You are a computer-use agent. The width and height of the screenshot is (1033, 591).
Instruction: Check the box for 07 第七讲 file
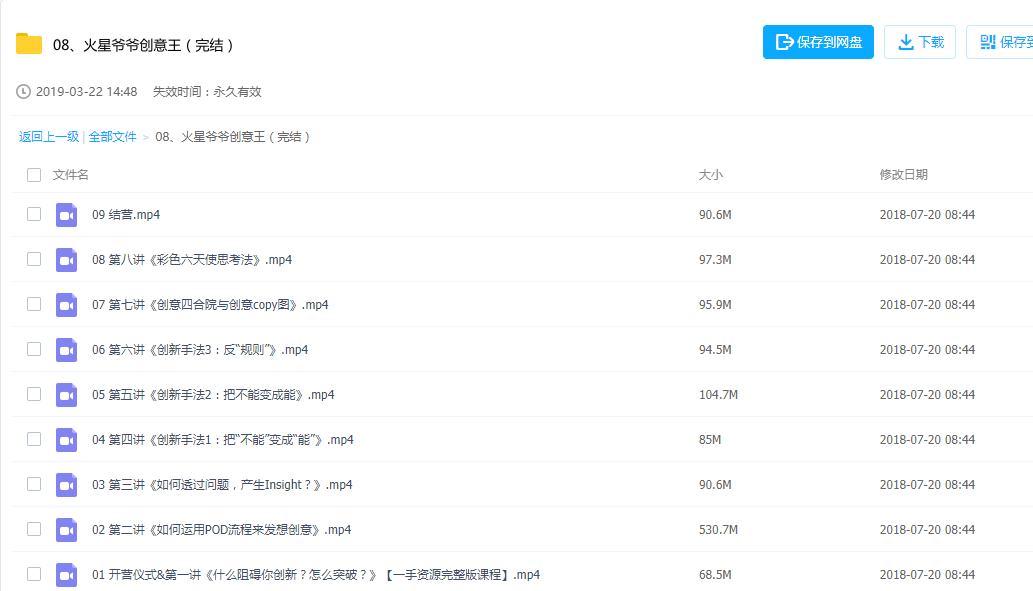click(34, 304)
